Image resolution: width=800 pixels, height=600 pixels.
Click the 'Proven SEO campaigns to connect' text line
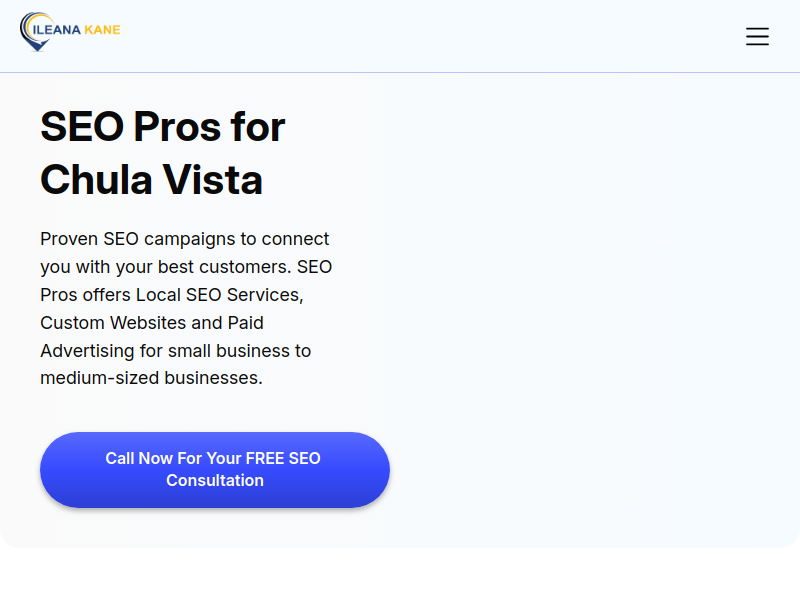pyautogui.click(x=185, y=239)
